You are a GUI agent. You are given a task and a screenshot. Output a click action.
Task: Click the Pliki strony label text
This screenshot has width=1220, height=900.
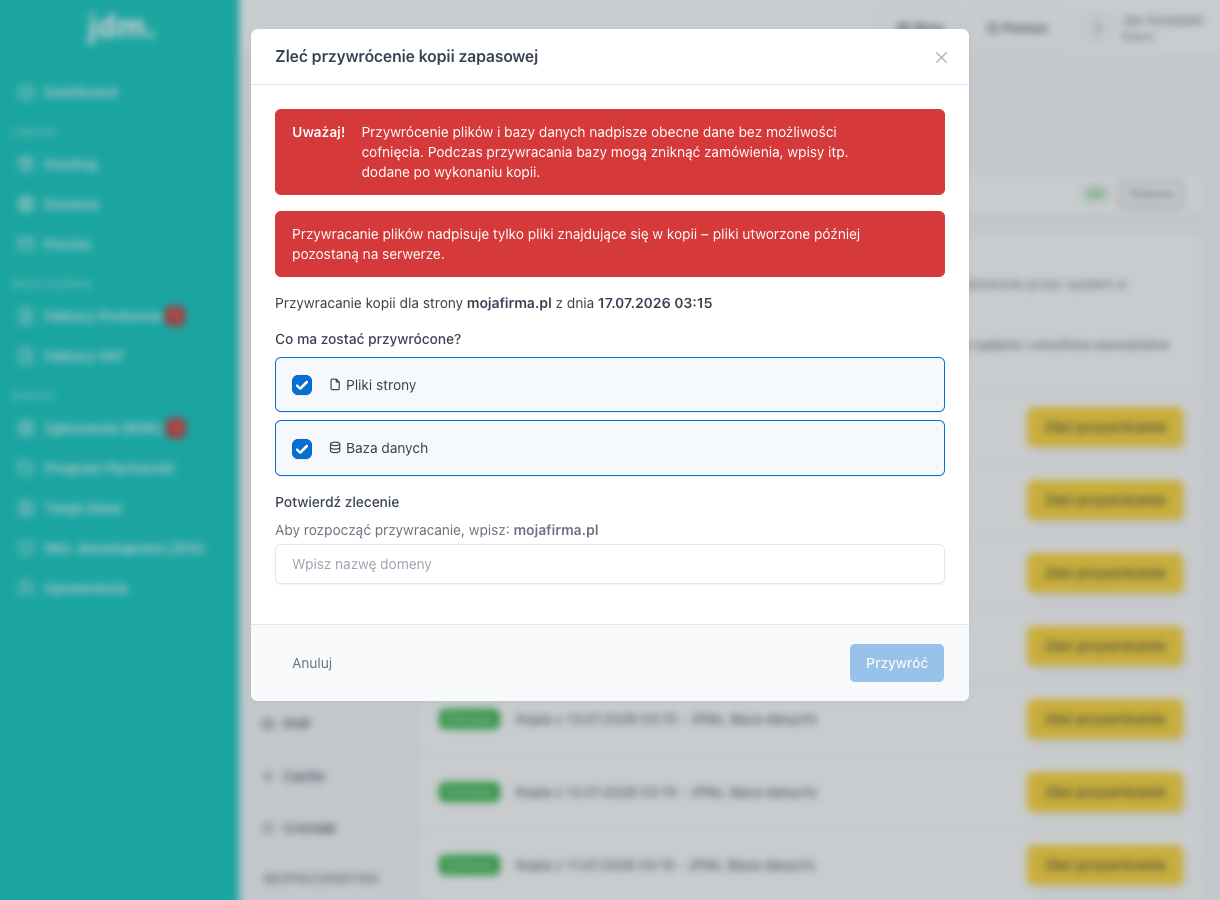click(381, 385)
